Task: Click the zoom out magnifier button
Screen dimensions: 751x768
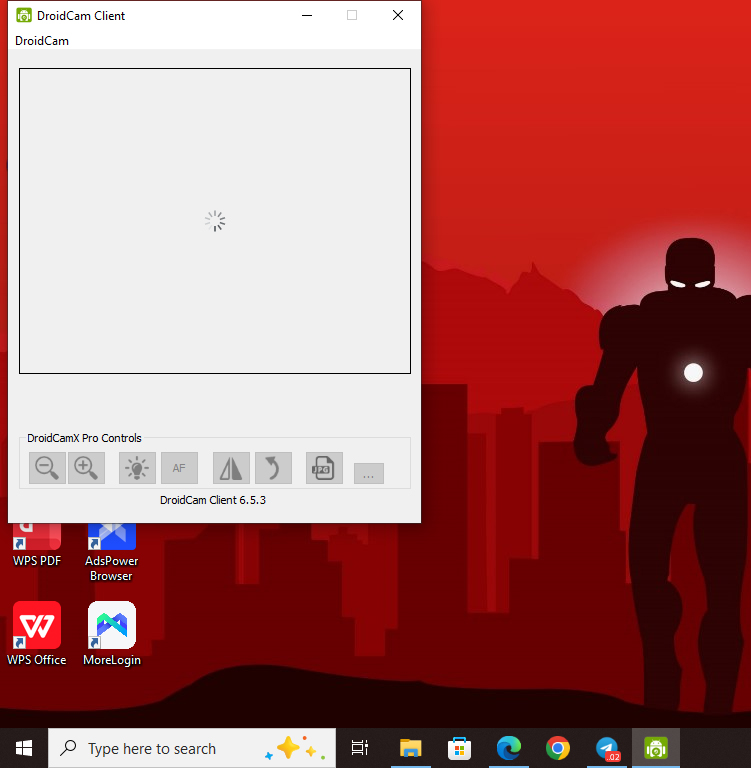Action: pyautogui.click(x=47, y=467)
